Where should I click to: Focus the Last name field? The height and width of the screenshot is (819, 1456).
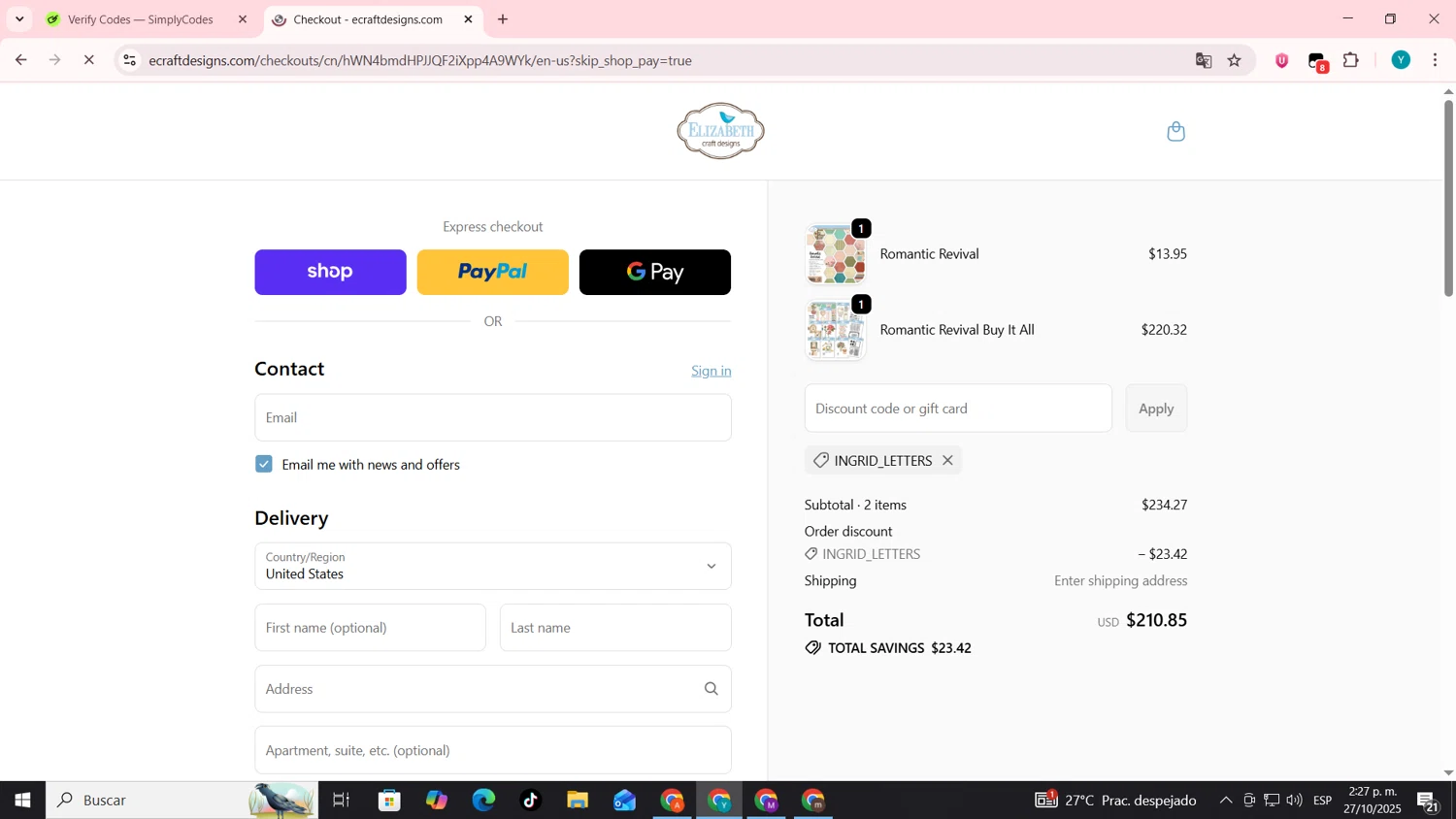[x=615, y=628]
